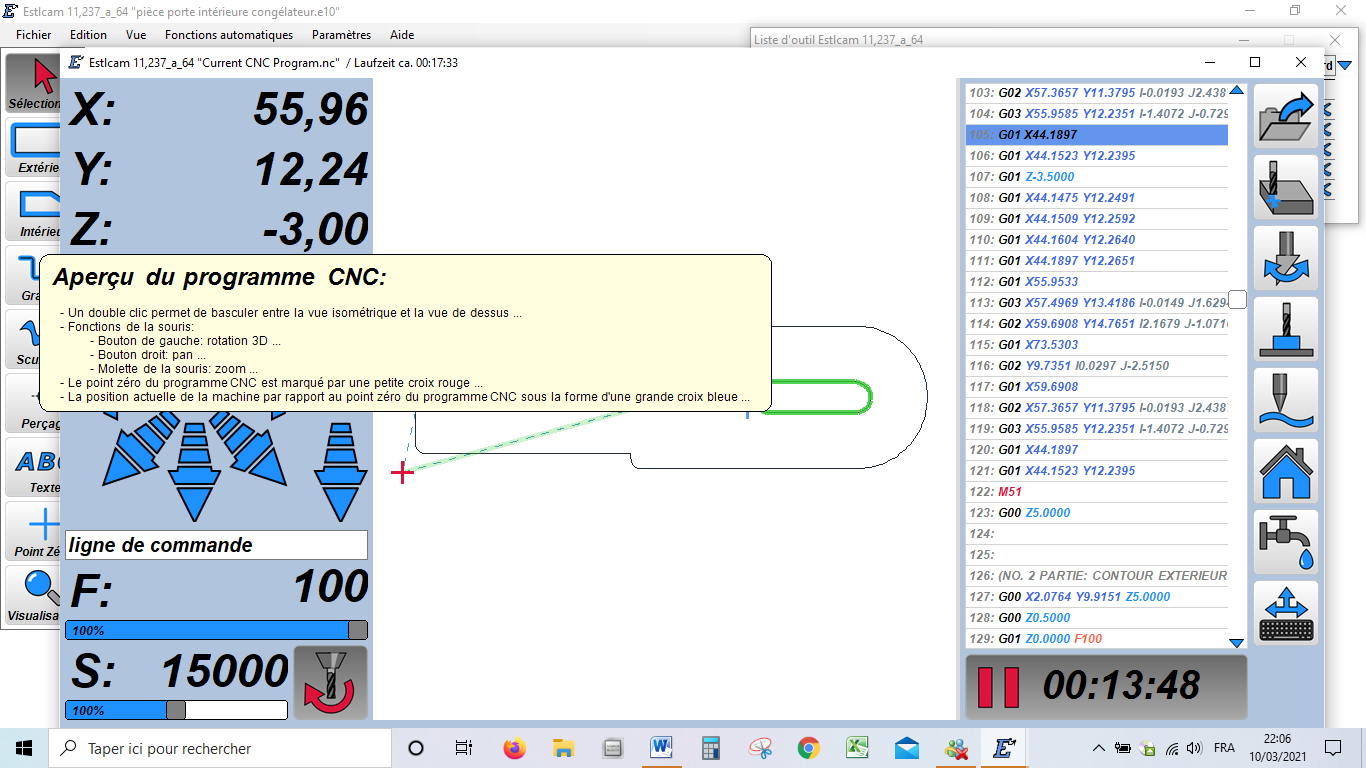Click the ligne de commande input field
1366x768 pixels.
pyautogui.click(x=216, y=545)
